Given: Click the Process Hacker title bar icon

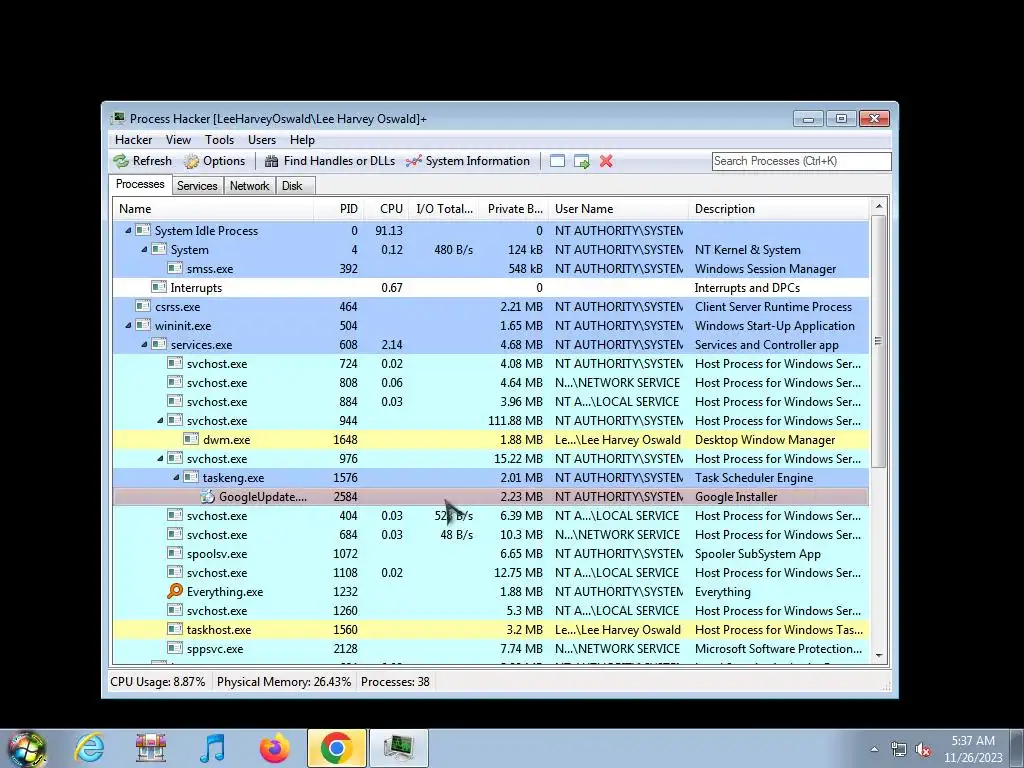Looking at the screenshot, I should click(x=118, y=118).
